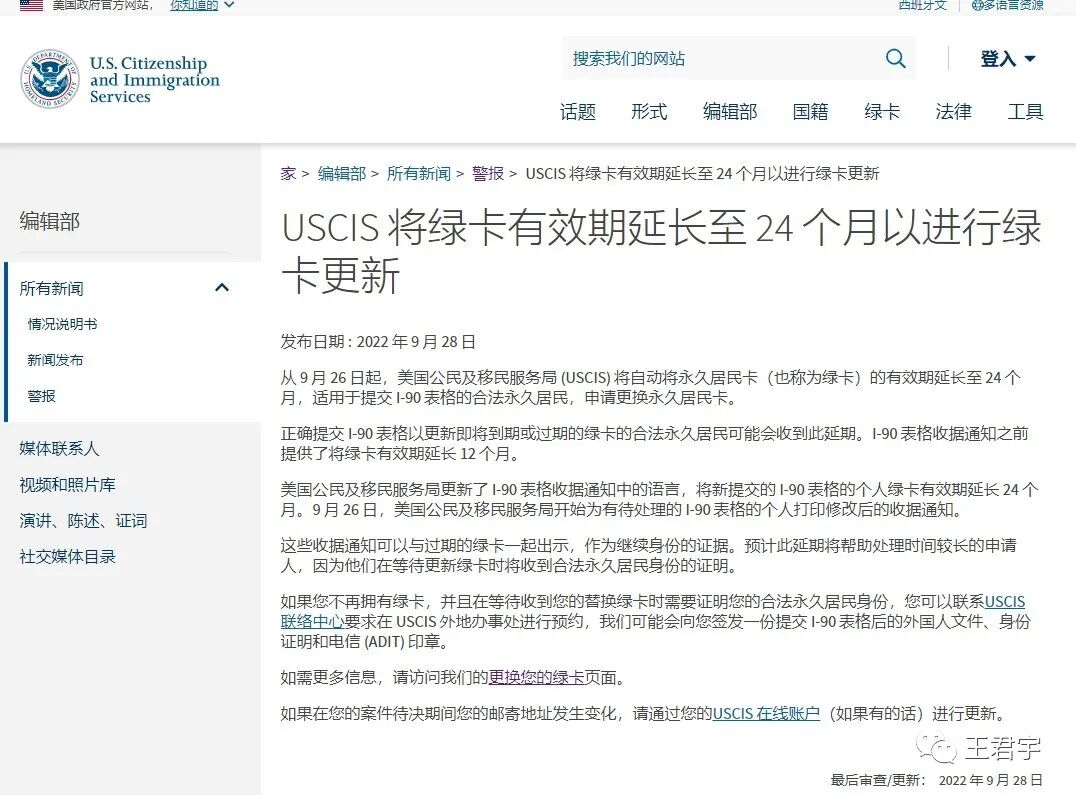Click the article headline USCIS 将绿卡有效期延长
This screenshot has height=795, width=1076.
click(x=661, y=252)
